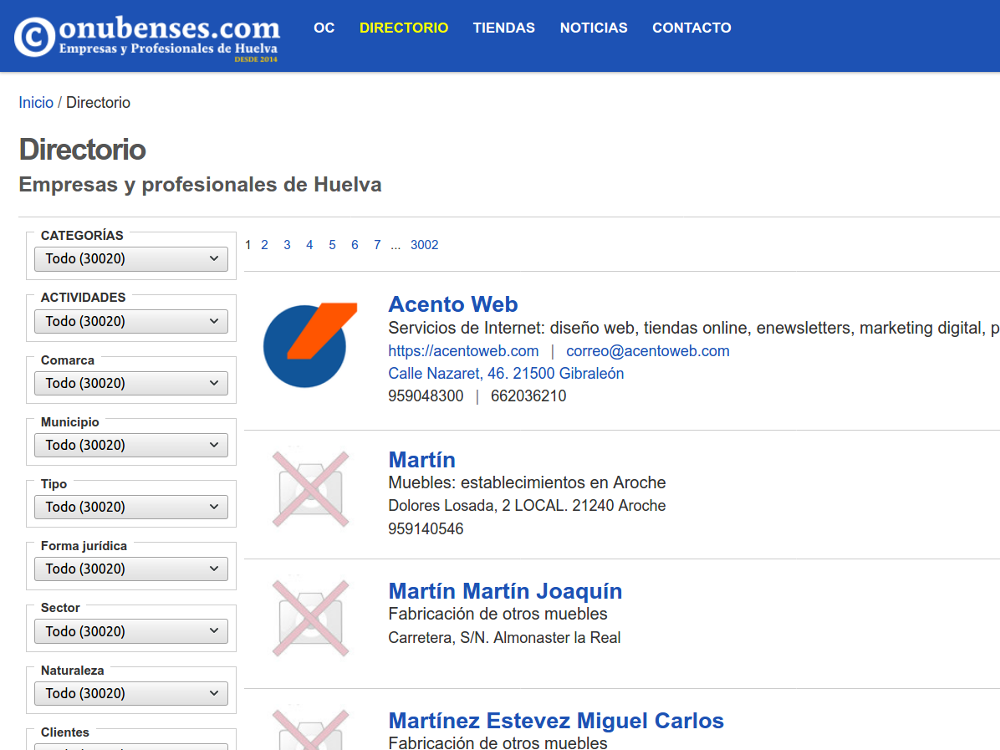
Task: Click the Carretera, S/N. Almonaster la Real text
Action: 504,638
